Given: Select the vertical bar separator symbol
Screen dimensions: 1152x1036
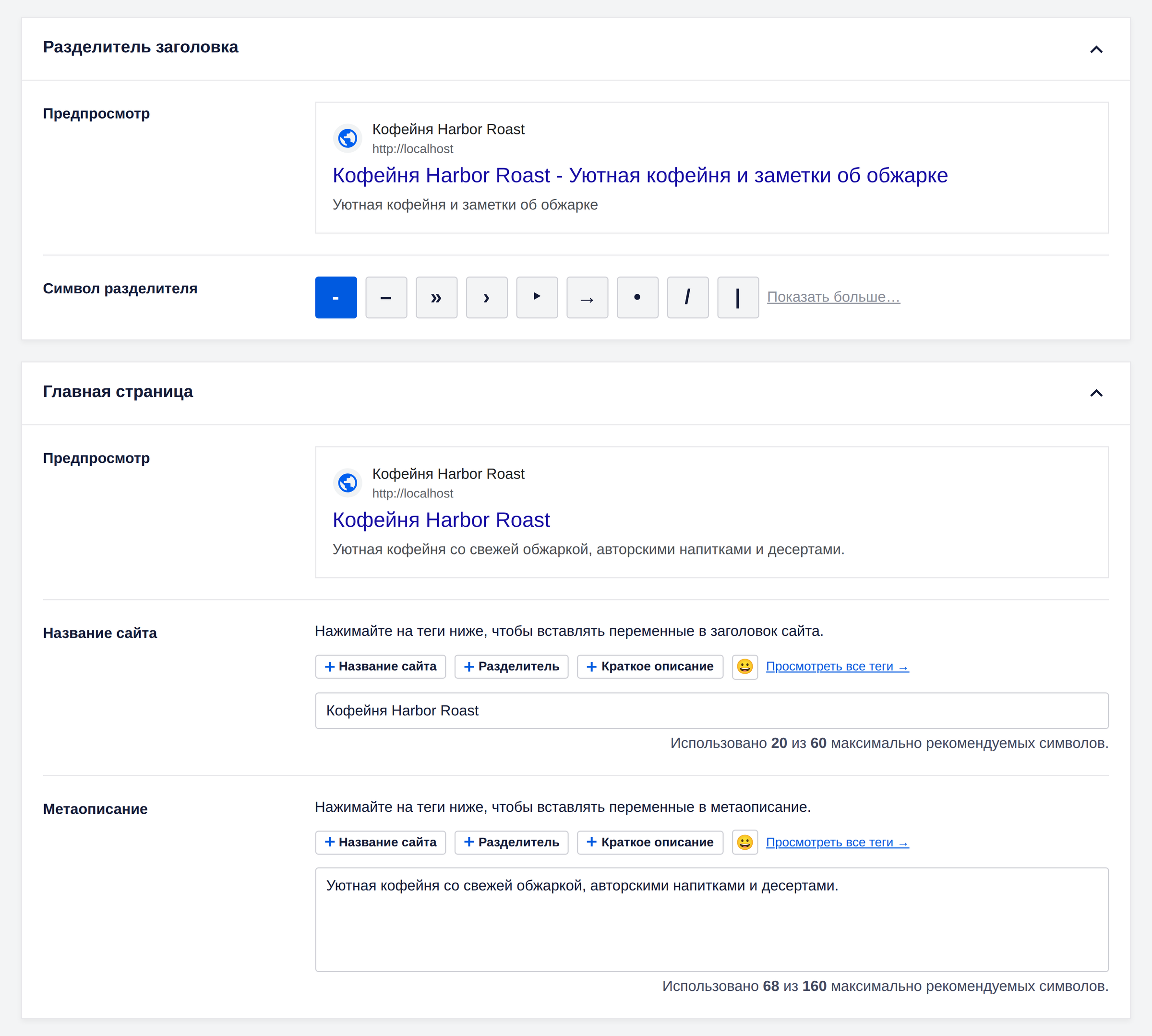Looking at the screenshot, I should (738, 297).
